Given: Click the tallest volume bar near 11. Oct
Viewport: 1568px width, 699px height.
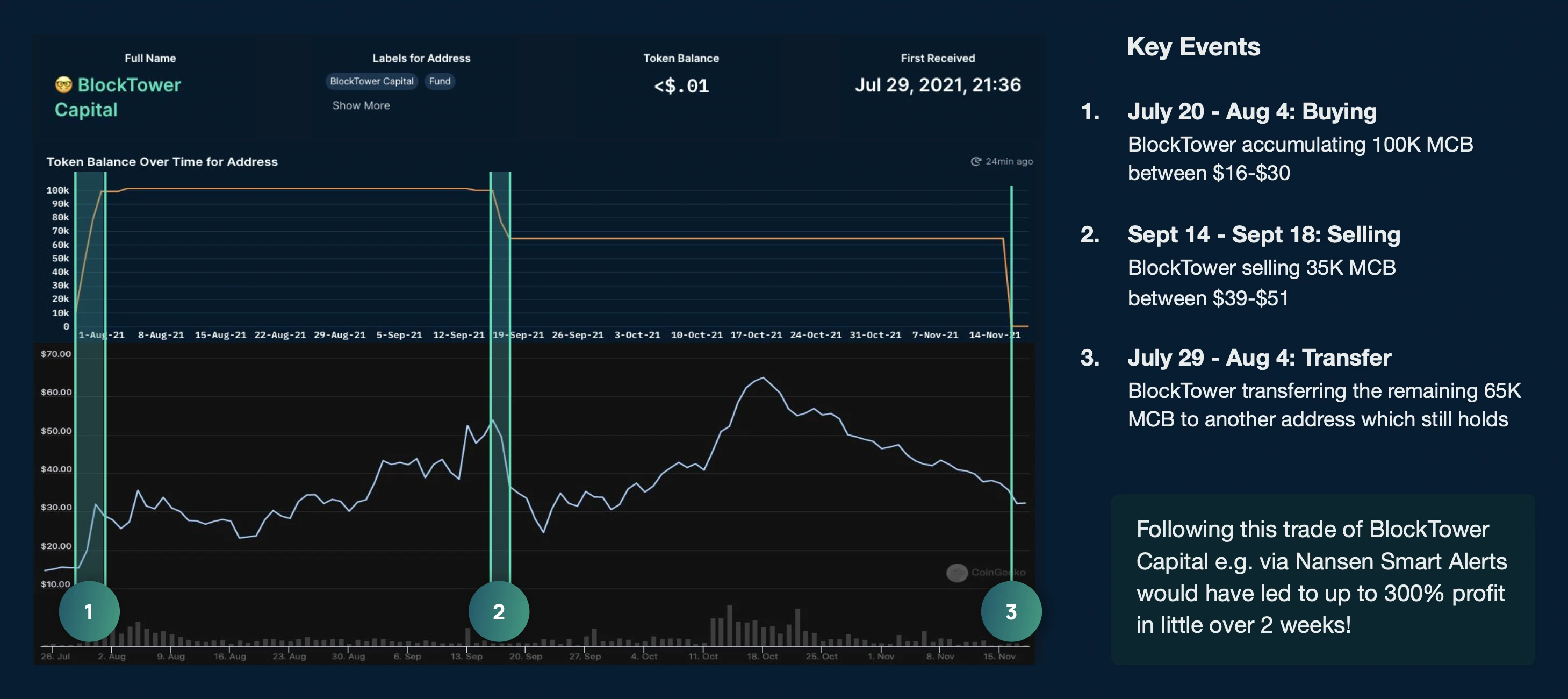Looking at the screenshot, I should [x=729, y=625].
